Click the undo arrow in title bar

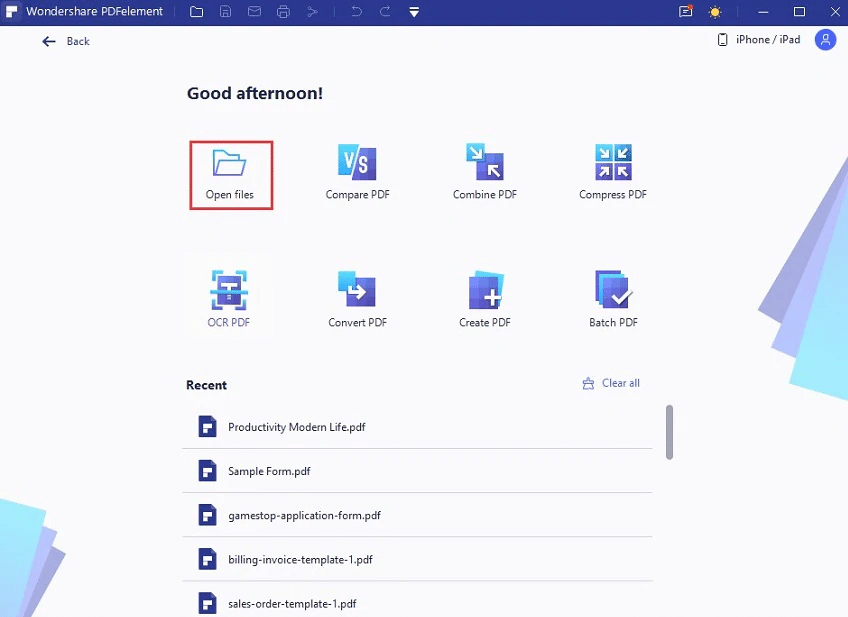tap(356, 11)
